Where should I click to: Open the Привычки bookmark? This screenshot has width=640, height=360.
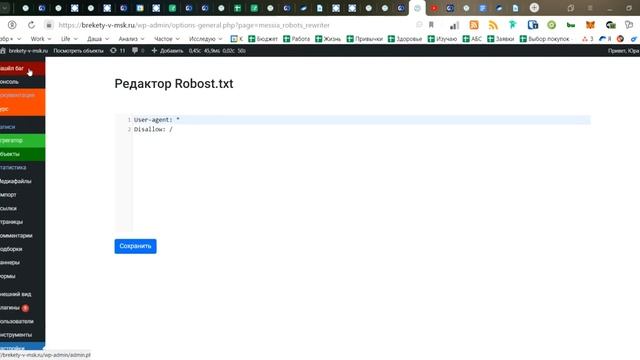pyautogui.click(x=364, y=39)
